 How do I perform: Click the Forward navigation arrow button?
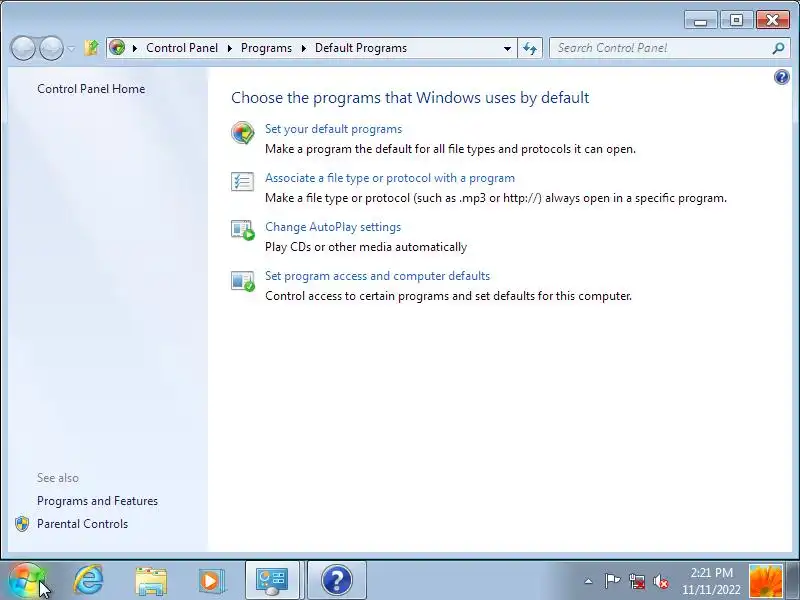[x=51, y=48]
